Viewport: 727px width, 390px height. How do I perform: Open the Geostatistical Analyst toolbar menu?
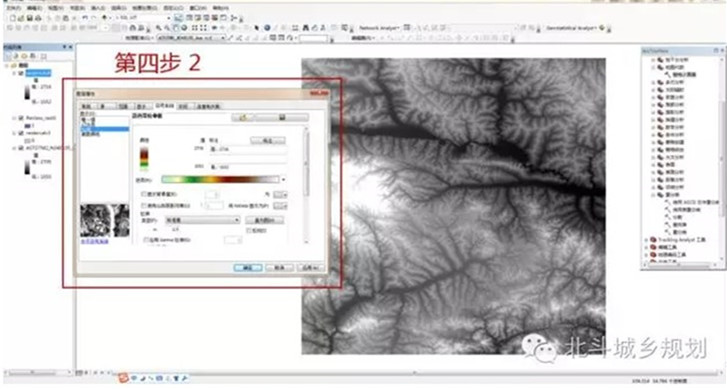tap(572, 28)
